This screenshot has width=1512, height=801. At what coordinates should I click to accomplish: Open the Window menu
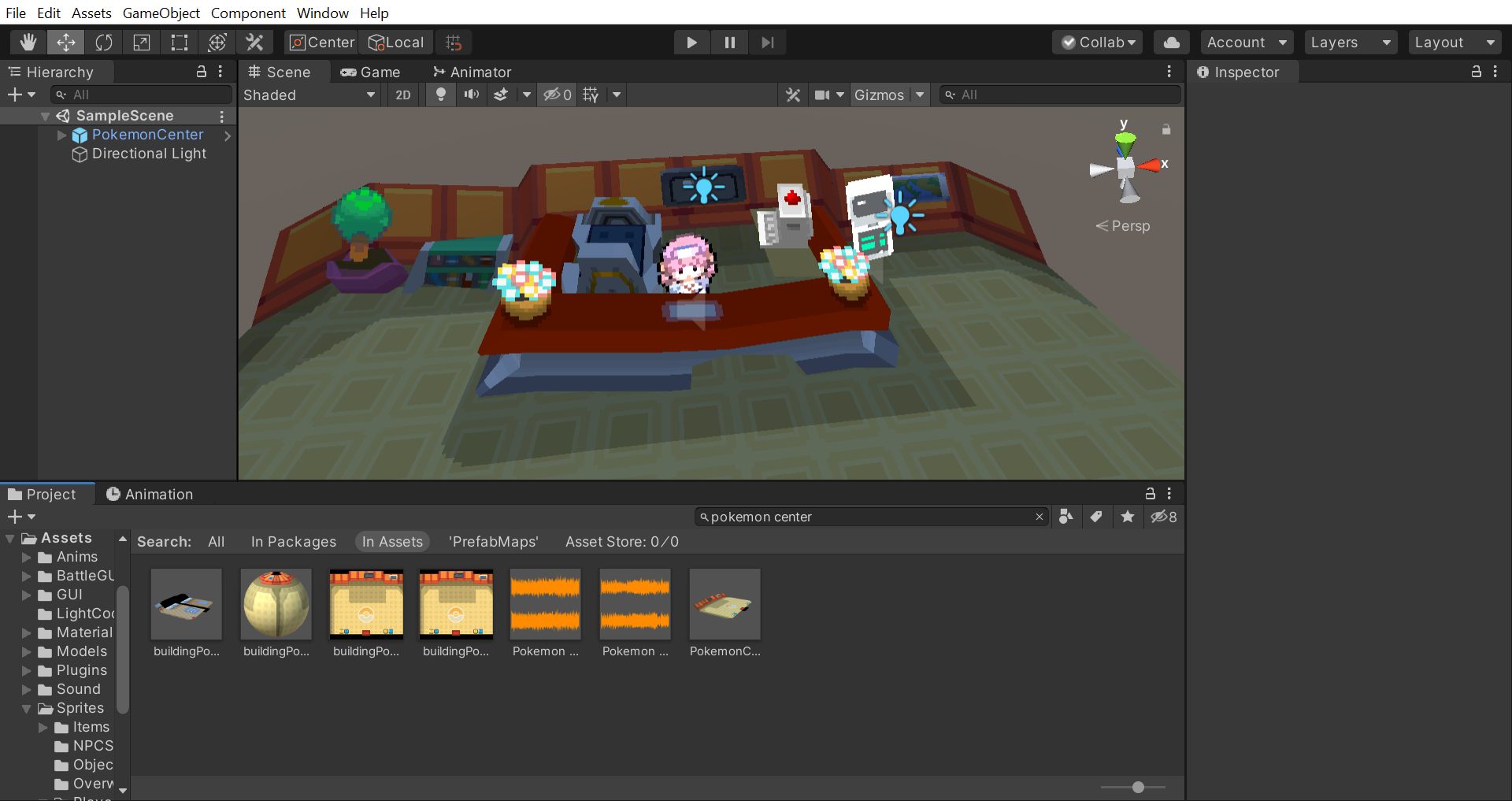click(x=323, y=13)
